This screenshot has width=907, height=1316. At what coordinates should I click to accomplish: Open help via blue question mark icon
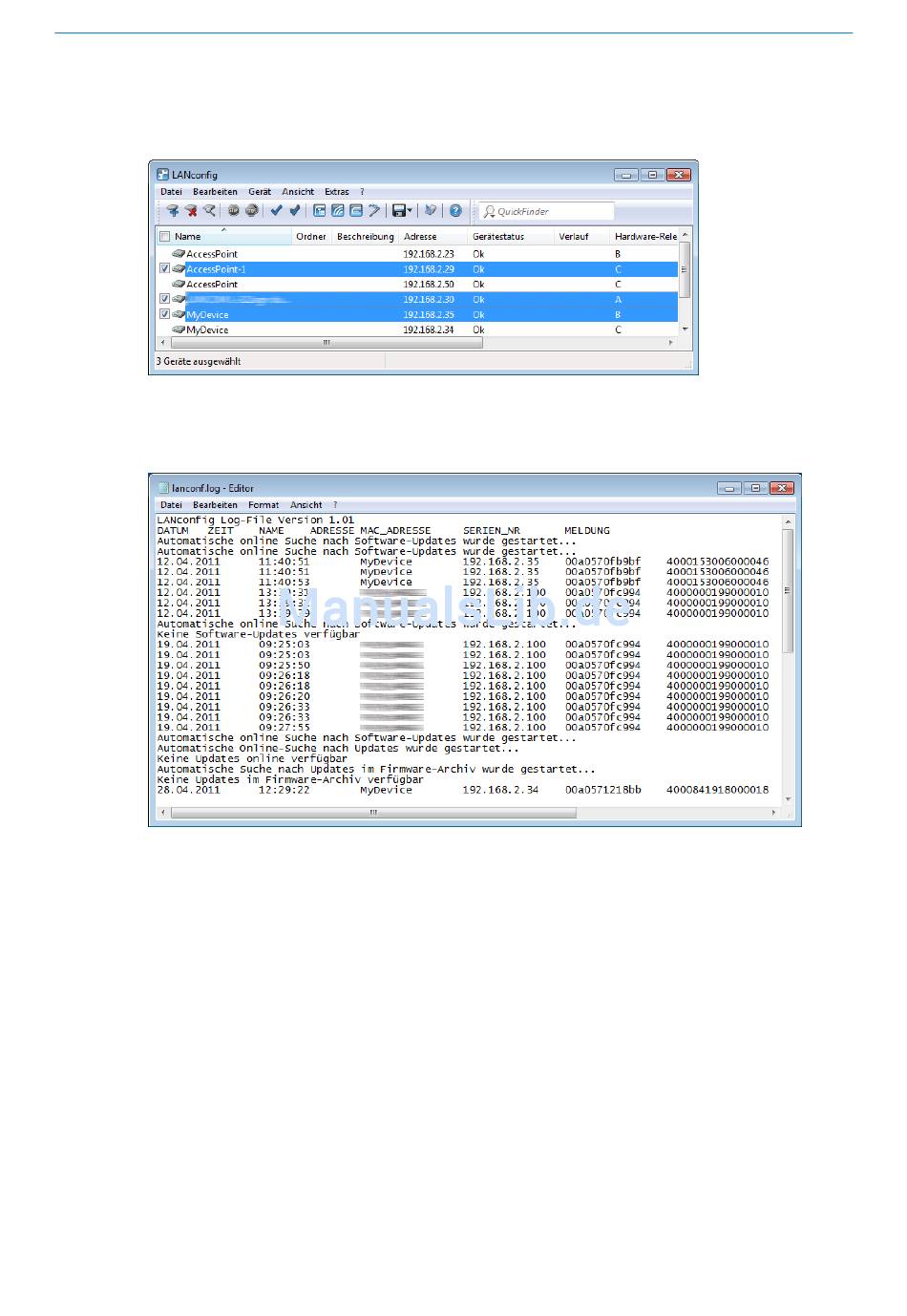point(456,211)
